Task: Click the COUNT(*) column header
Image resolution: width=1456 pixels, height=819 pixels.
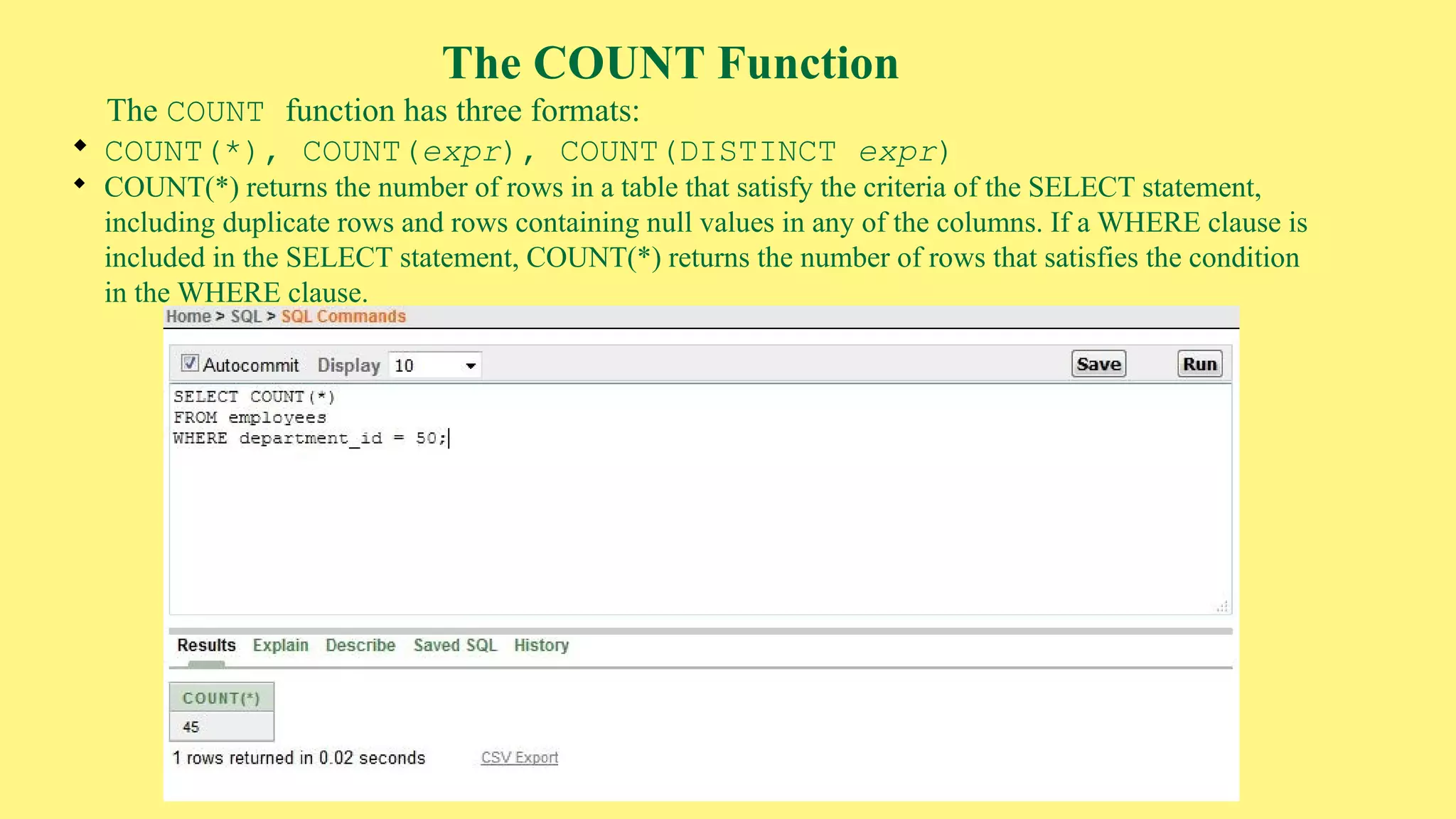Action: coord(222,698)
